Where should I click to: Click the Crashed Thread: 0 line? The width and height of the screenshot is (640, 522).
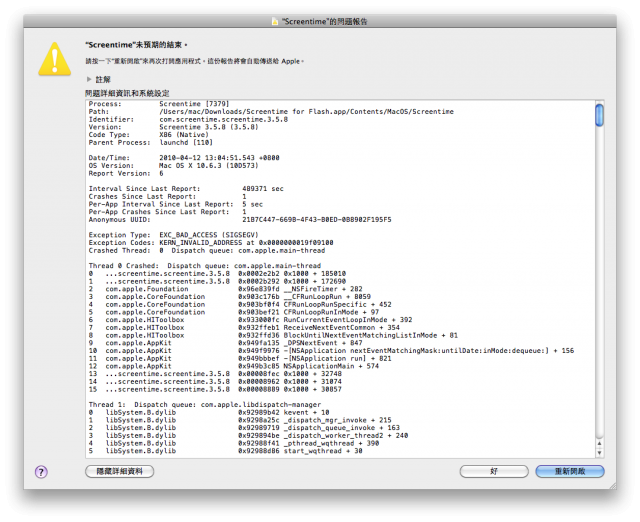207,250
